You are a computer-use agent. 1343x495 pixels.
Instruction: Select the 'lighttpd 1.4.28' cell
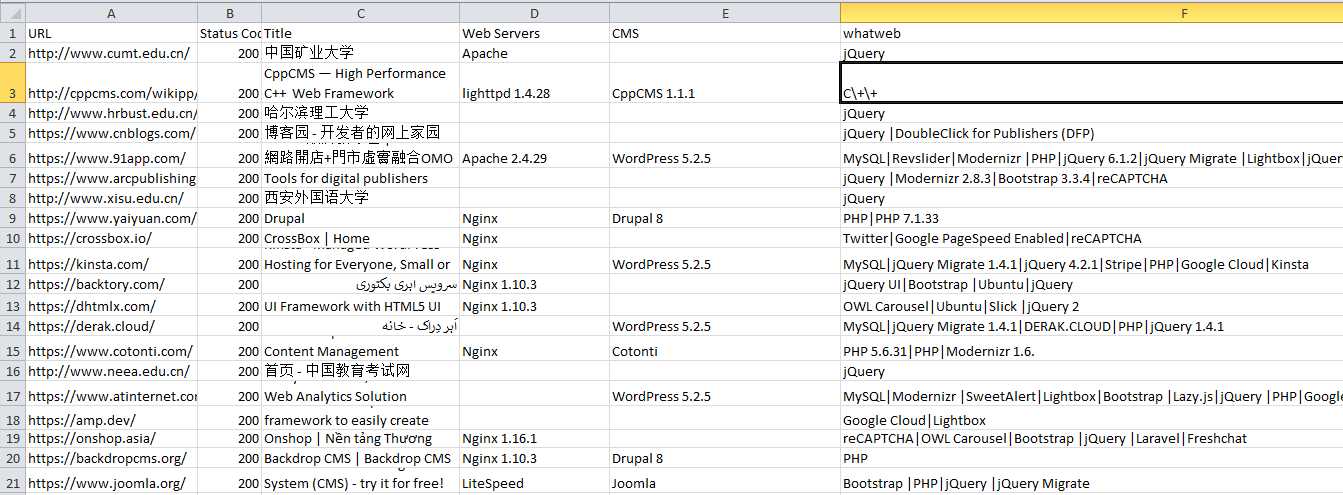point(534,83)
